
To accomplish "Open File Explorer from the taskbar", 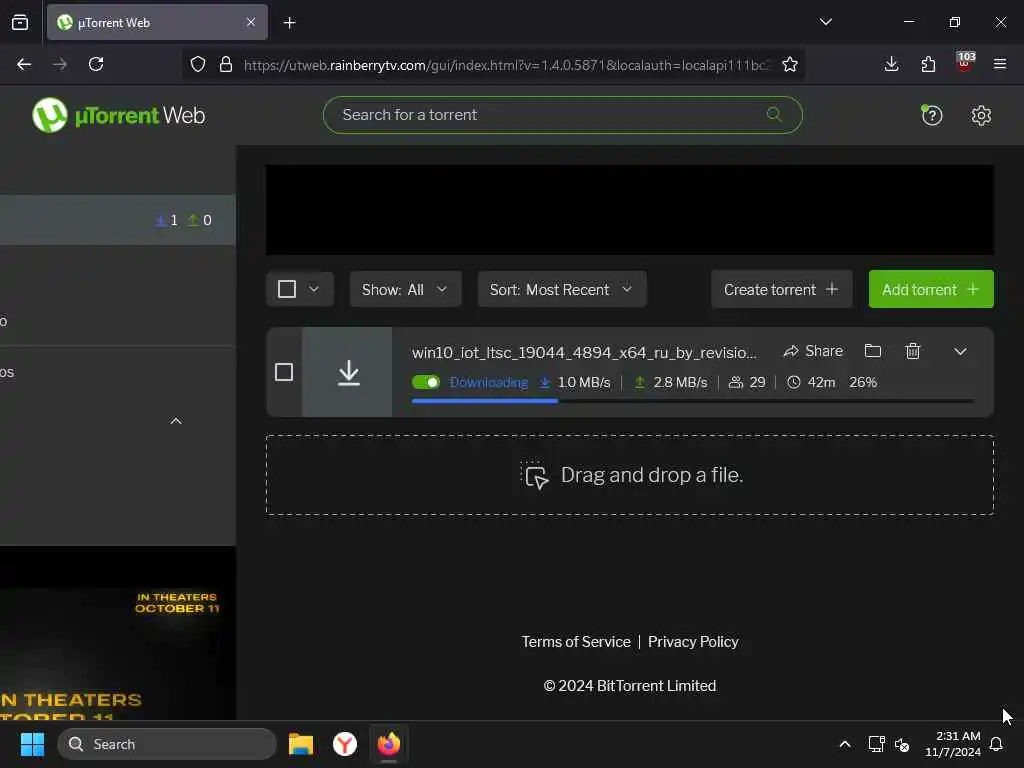I will [x=300, y=744].
